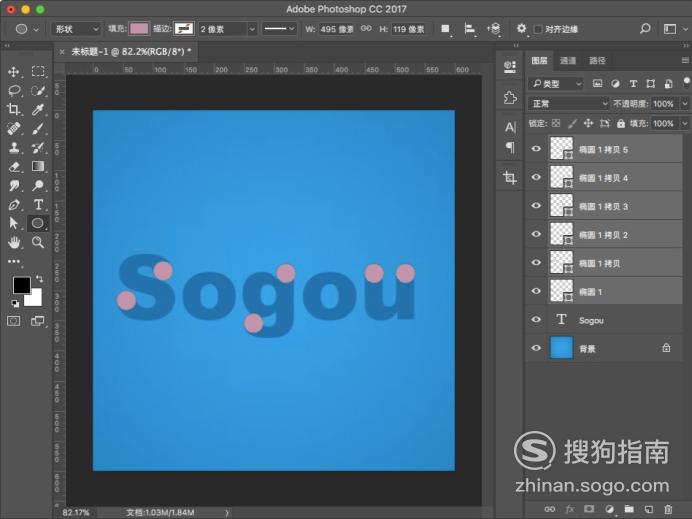692x519 pixels.
Task: Open the layers panel menu
Action: pyautogui.click(x=685, y=60)
